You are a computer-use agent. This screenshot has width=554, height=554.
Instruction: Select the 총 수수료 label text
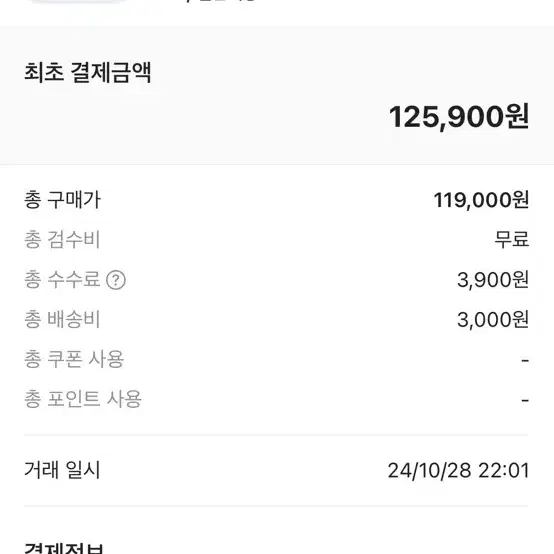(62, 279)
